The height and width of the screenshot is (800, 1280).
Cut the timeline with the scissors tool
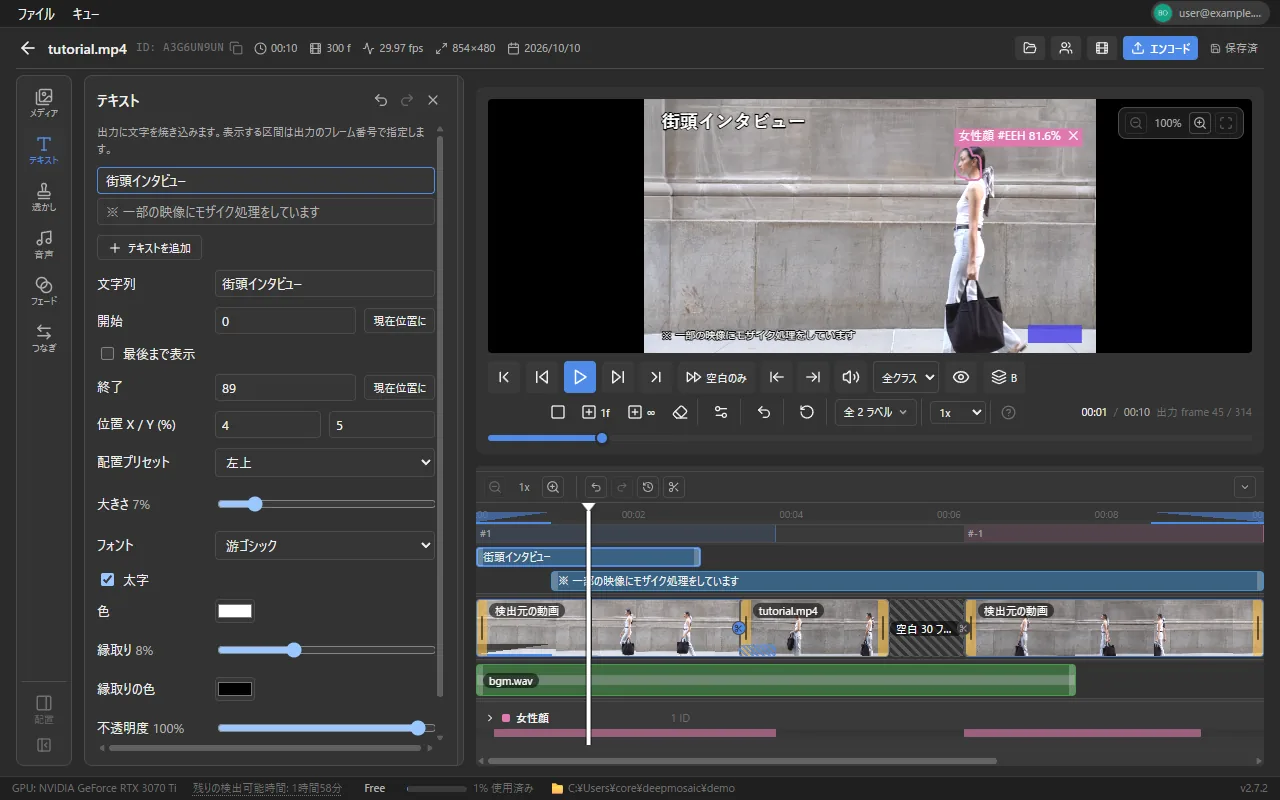pyautogui.click(x=674, y=487)
